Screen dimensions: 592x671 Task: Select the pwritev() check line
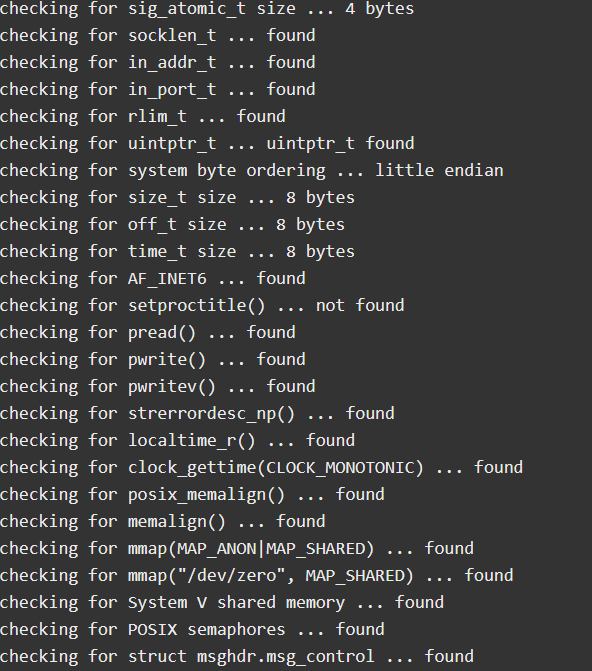158,386
